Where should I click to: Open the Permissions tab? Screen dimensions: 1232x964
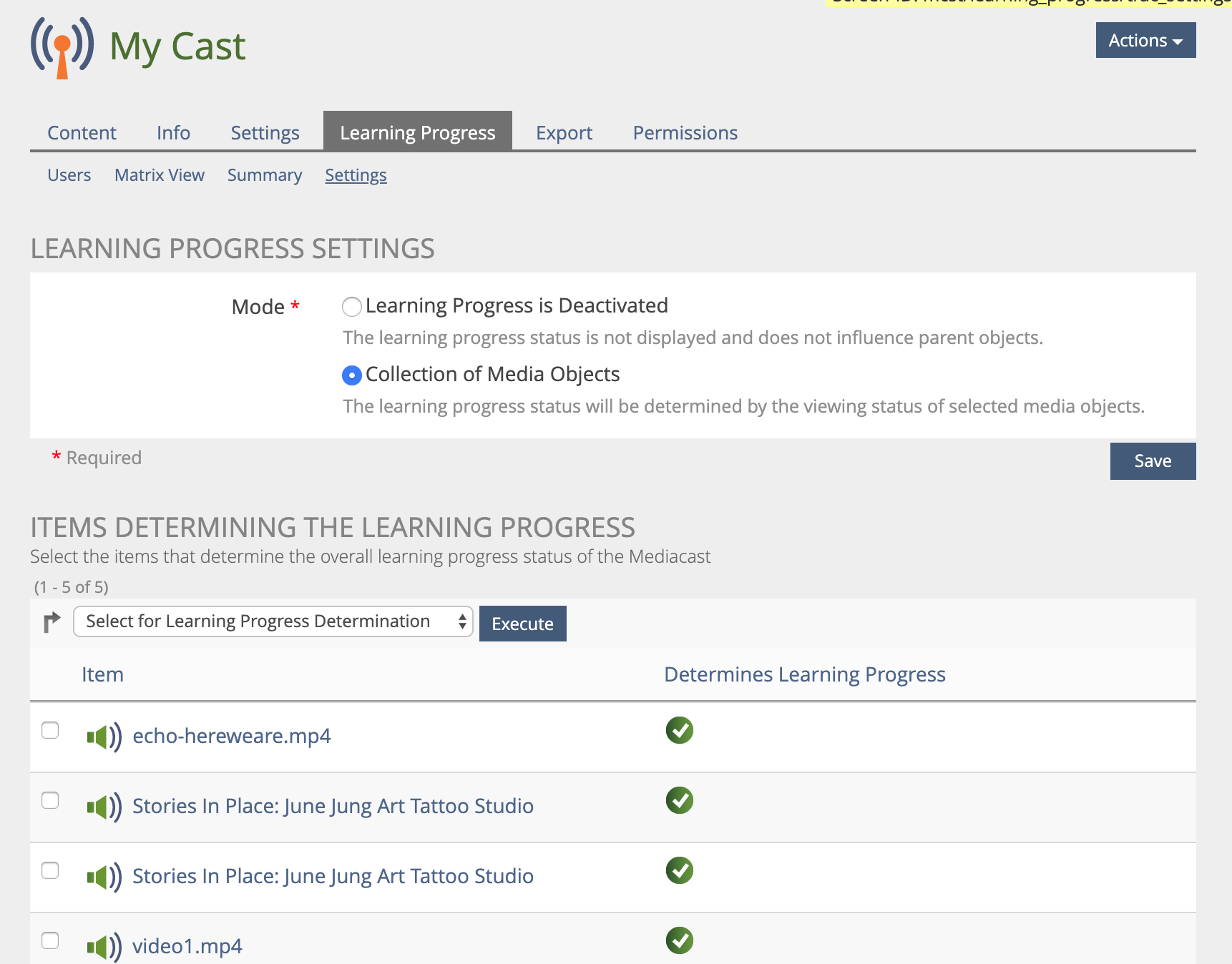click(x=685, y=133)
